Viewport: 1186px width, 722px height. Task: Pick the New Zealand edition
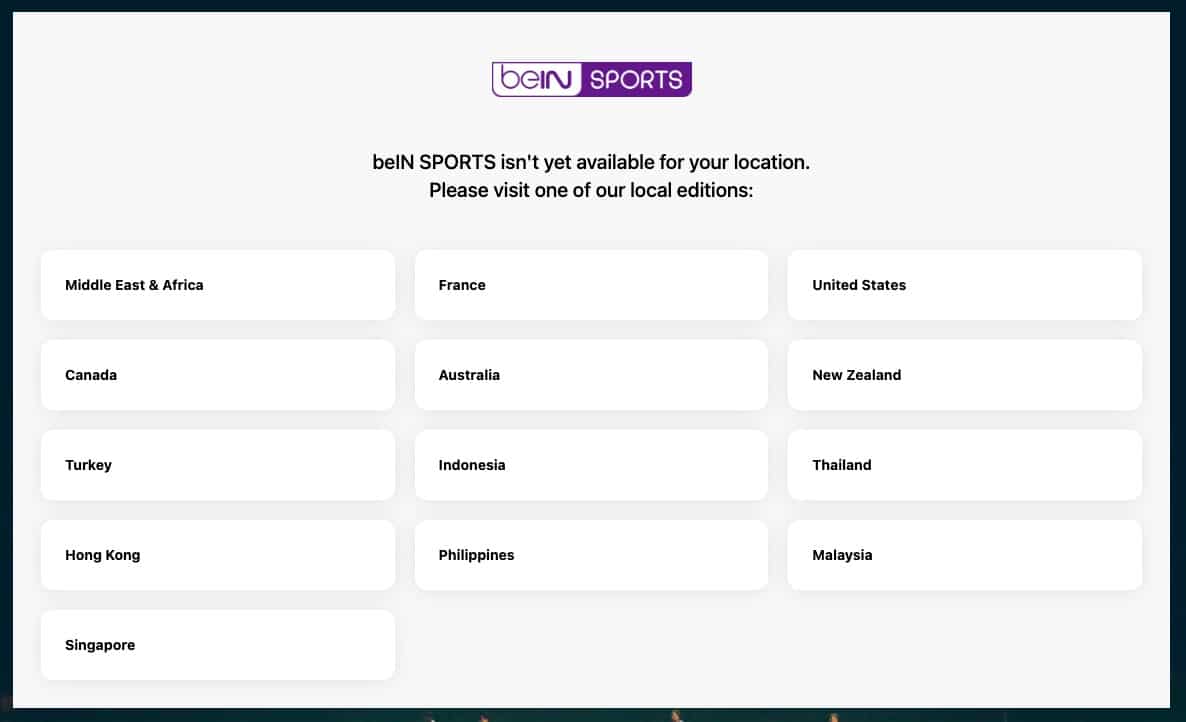point(965,375)
